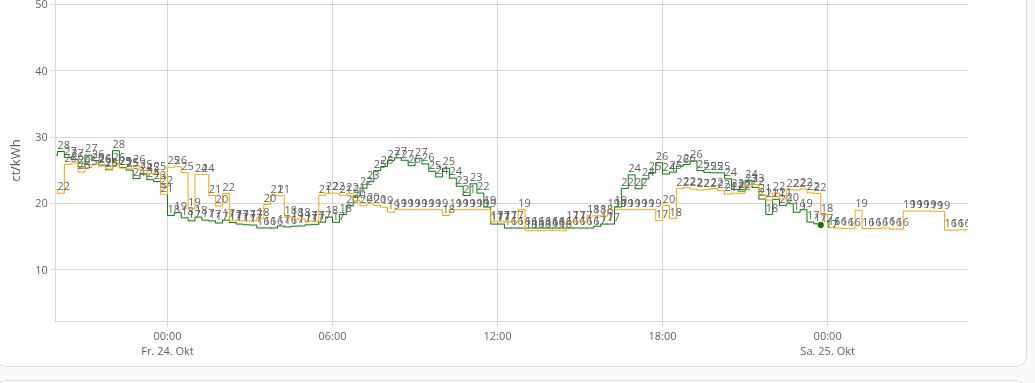Click the 00:00 label above Sa. 25. Okt
1035x383 pixels.
827,336
